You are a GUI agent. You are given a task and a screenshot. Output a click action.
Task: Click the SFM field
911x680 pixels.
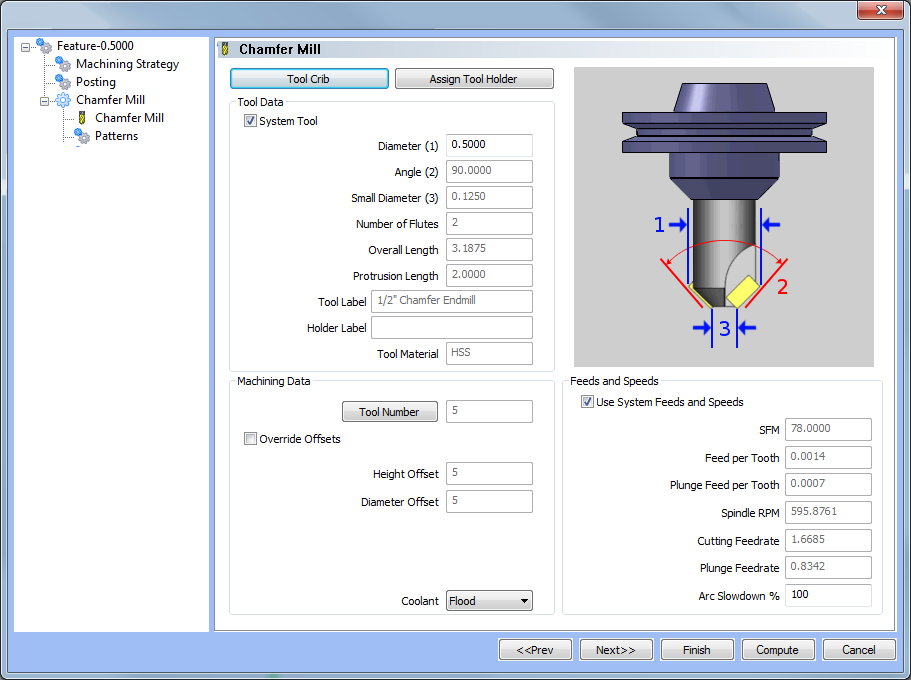tap(828, 430)
